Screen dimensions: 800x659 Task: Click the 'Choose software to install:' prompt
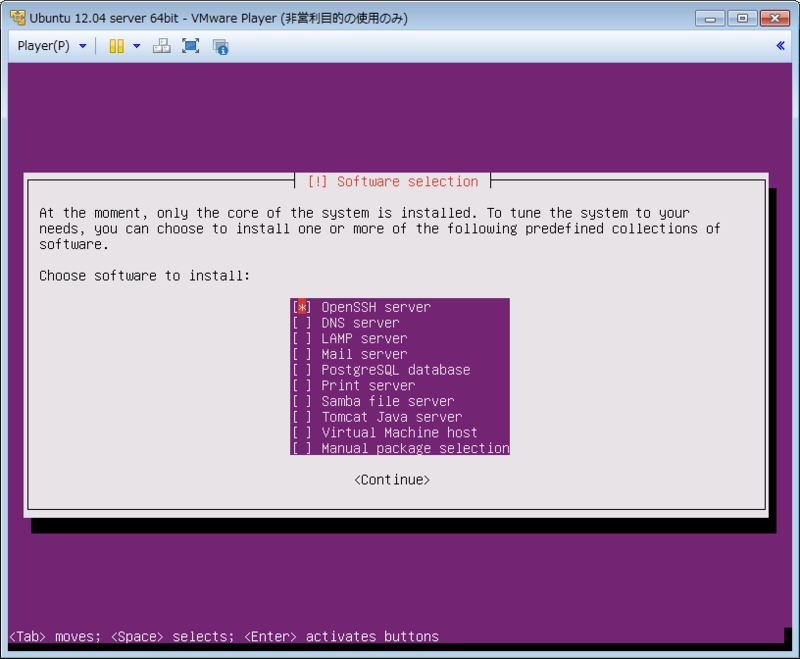144,276
